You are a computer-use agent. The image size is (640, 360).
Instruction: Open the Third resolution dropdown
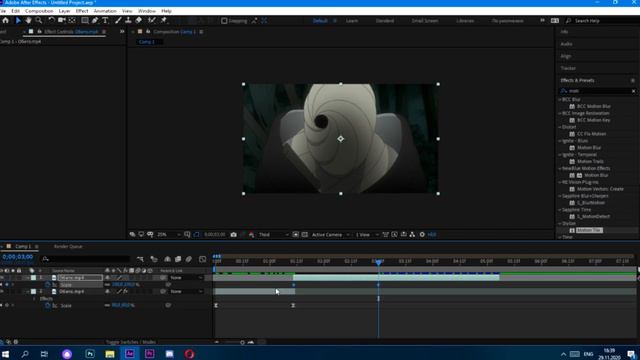point(273,235)
